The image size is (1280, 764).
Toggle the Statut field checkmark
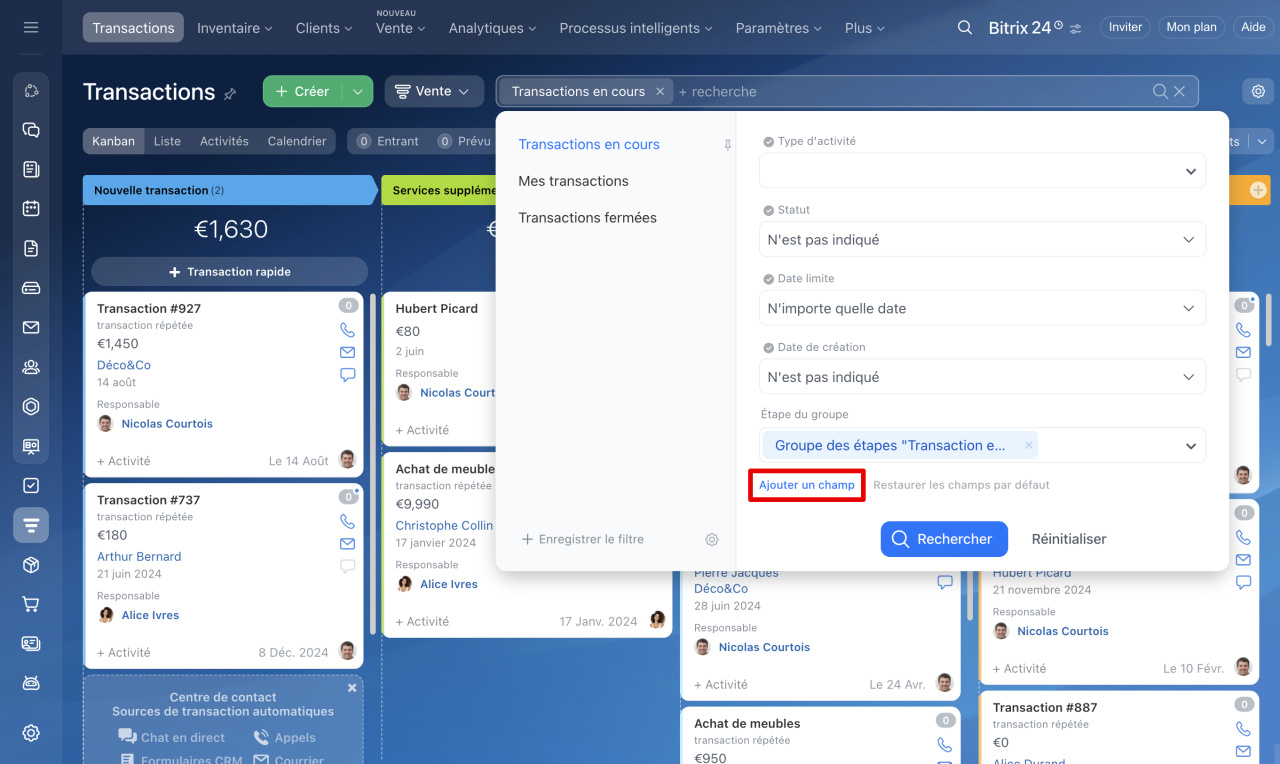click(x=768, y=211)
